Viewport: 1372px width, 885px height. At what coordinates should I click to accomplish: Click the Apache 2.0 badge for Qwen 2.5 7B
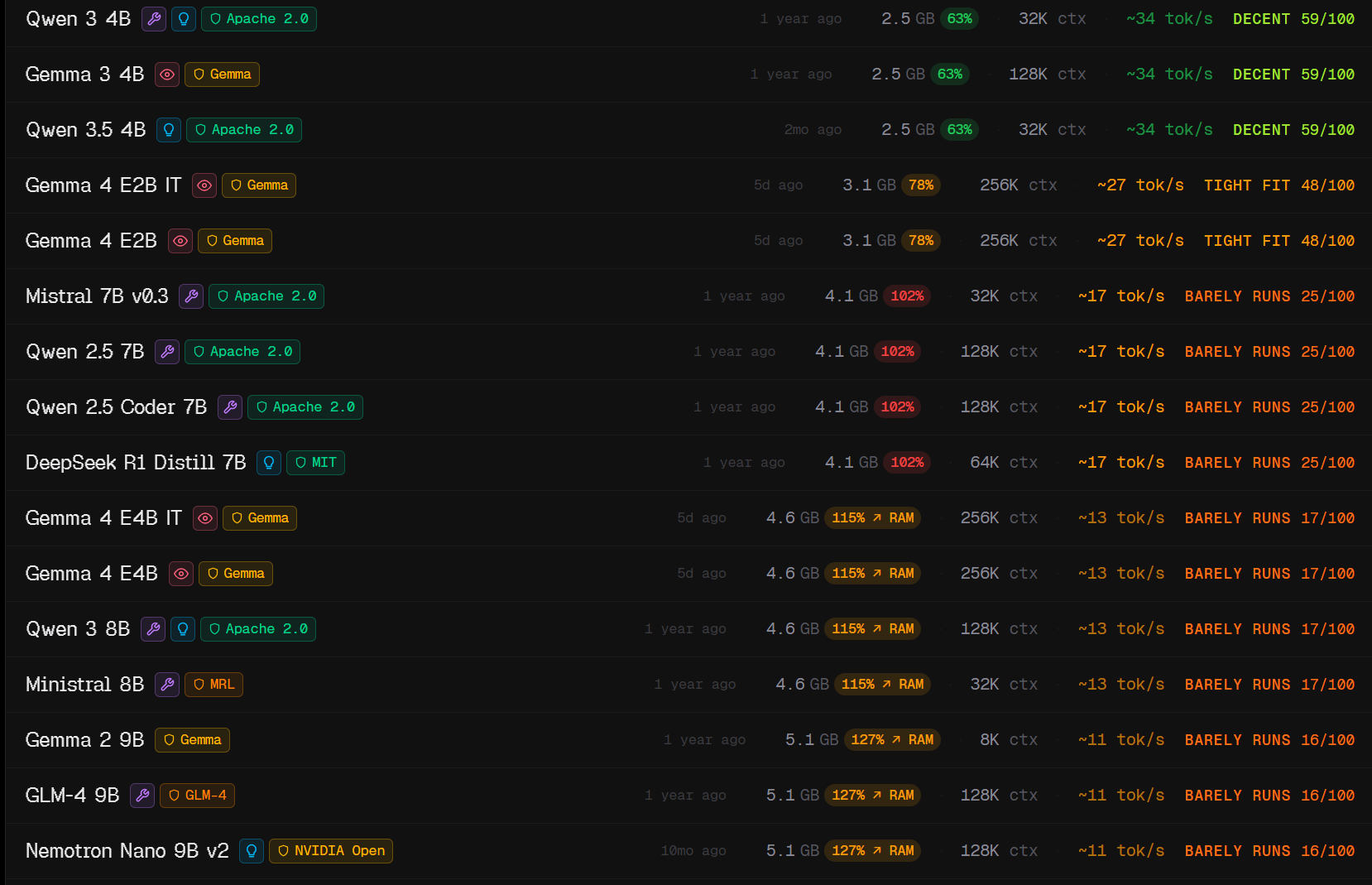[242, 352]
